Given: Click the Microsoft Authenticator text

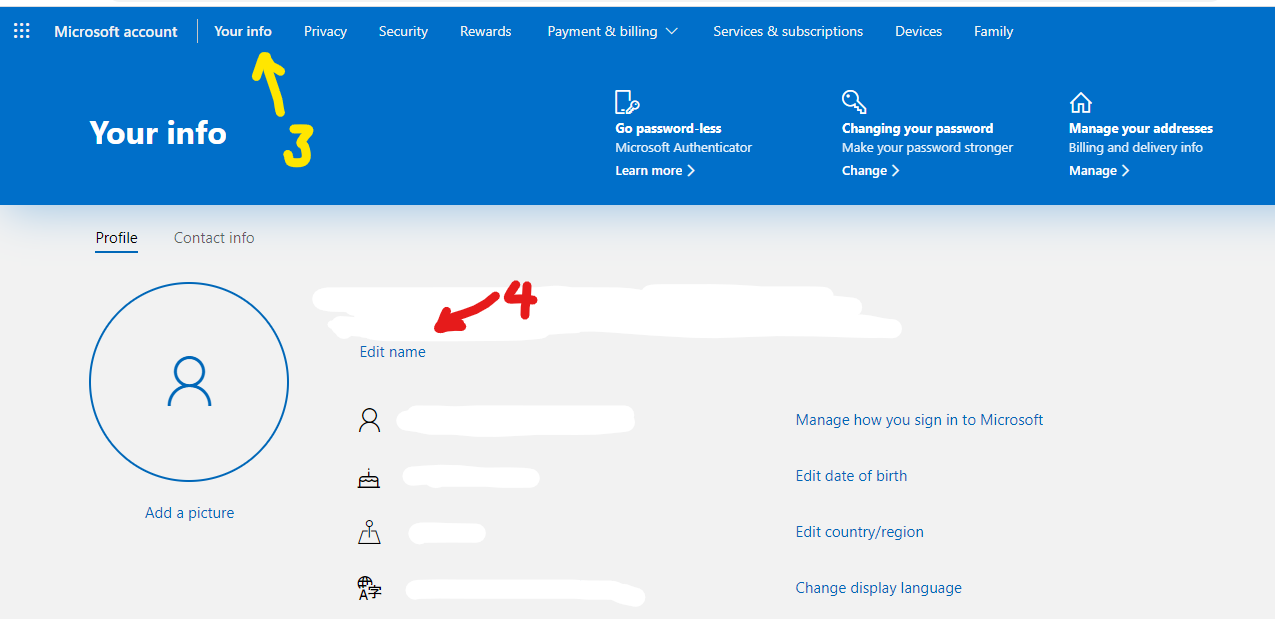Looking at the screenshot, I should 684,147.
